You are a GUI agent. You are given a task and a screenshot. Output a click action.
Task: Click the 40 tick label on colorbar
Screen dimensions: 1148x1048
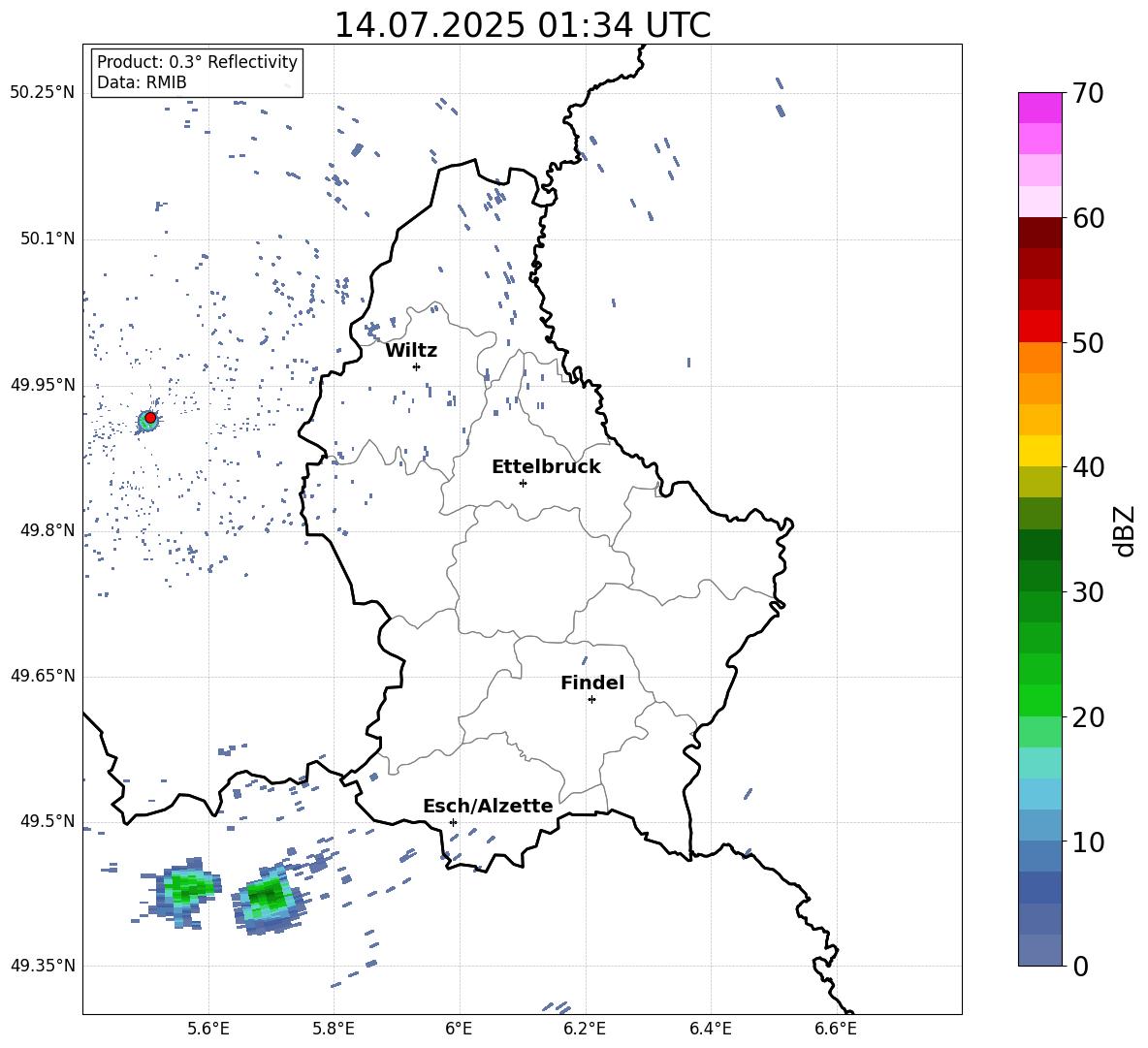coord(1088,467)
